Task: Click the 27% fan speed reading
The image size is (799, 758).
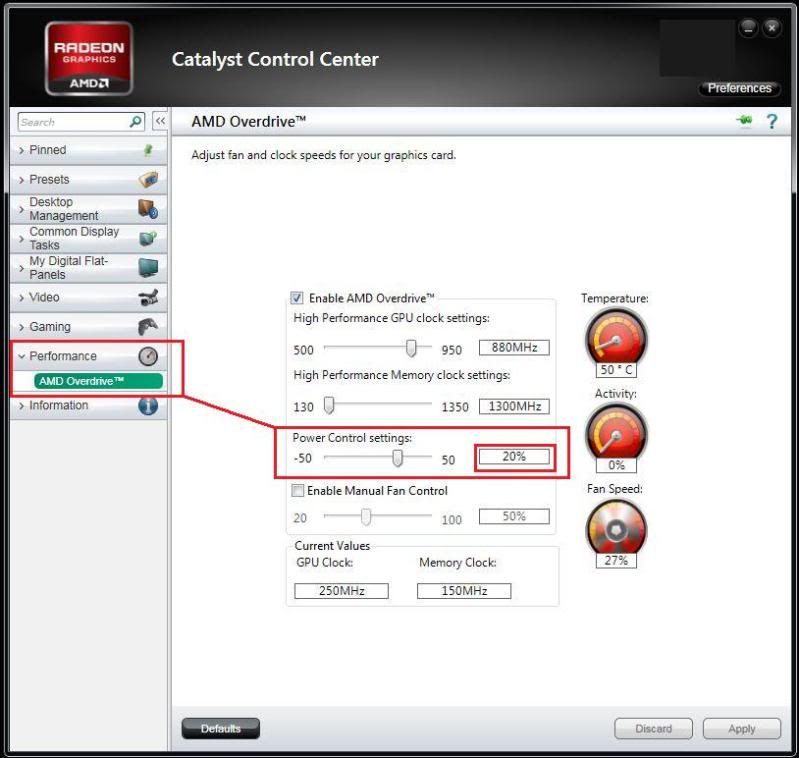Action: 616,560
